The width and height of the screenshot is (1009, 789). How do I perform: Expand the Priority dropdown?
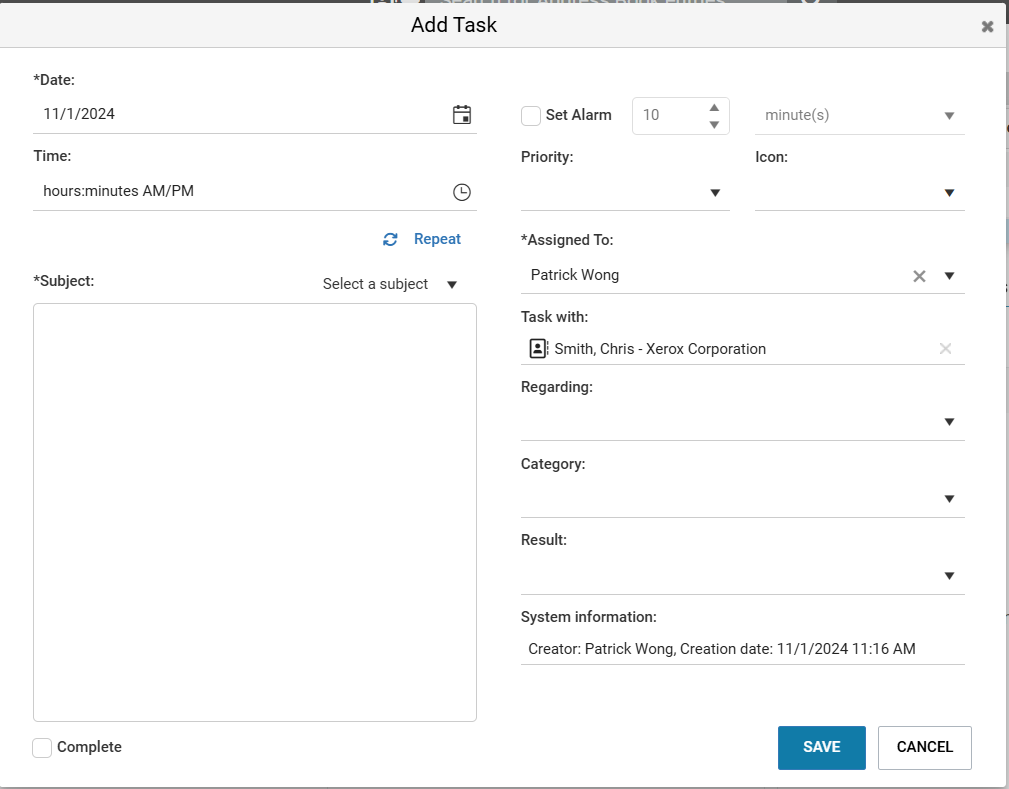tap(714, 193)
